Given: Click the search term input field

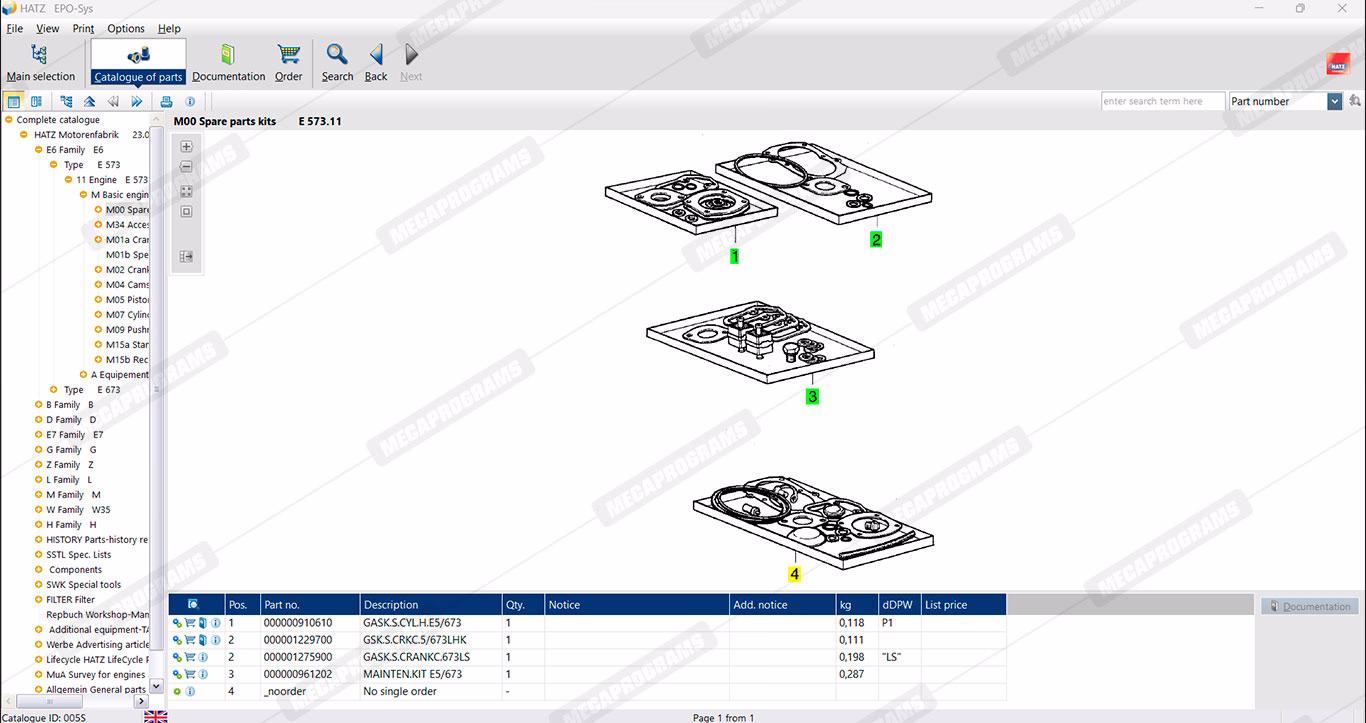Looking at the screenshot, I should point(1162,101).
